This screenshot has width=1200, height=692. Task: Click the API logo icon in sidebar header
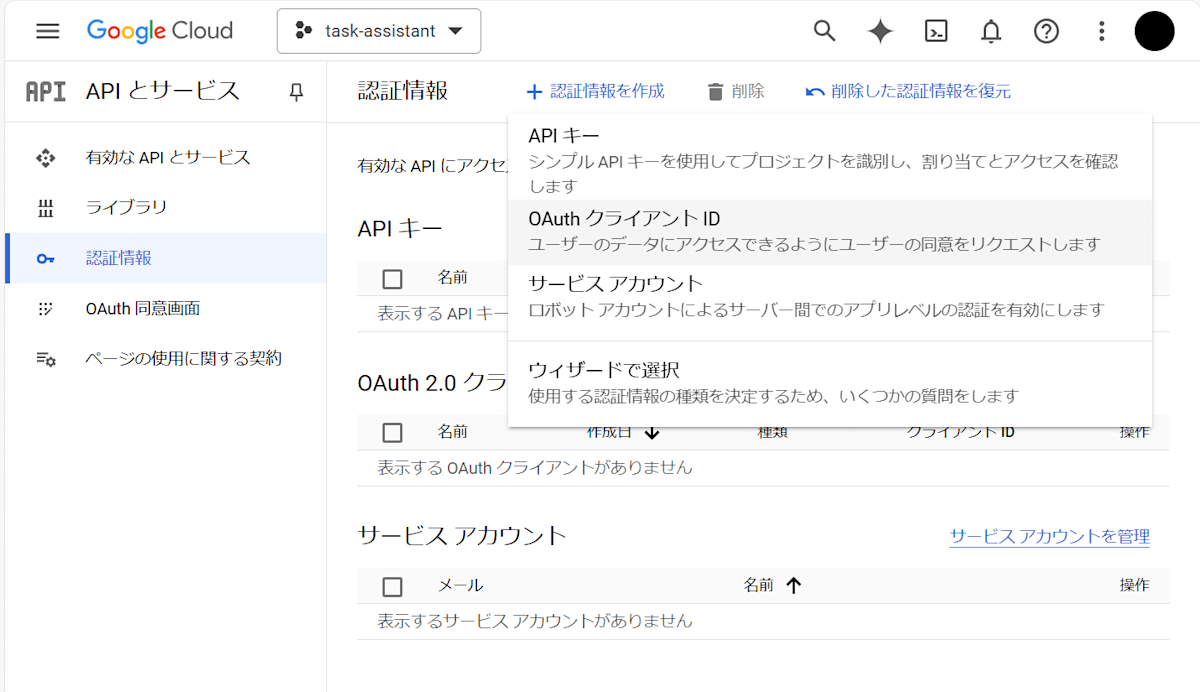pyautogui.click(x=46, y=92)
